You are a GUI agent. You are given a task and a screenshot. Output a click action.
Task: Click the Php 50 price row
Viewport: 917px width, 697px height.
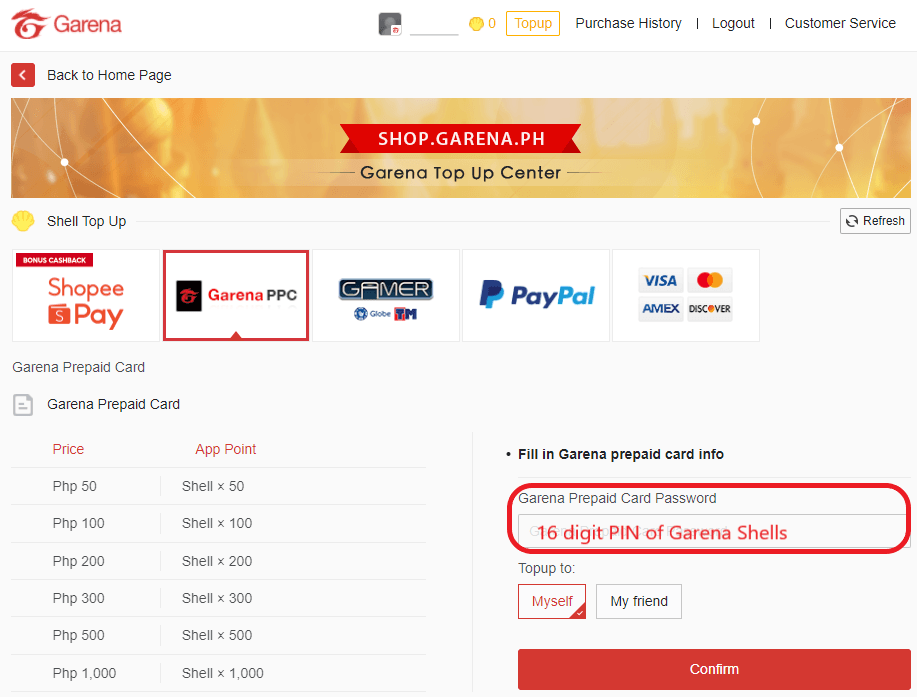click(218, 486)
